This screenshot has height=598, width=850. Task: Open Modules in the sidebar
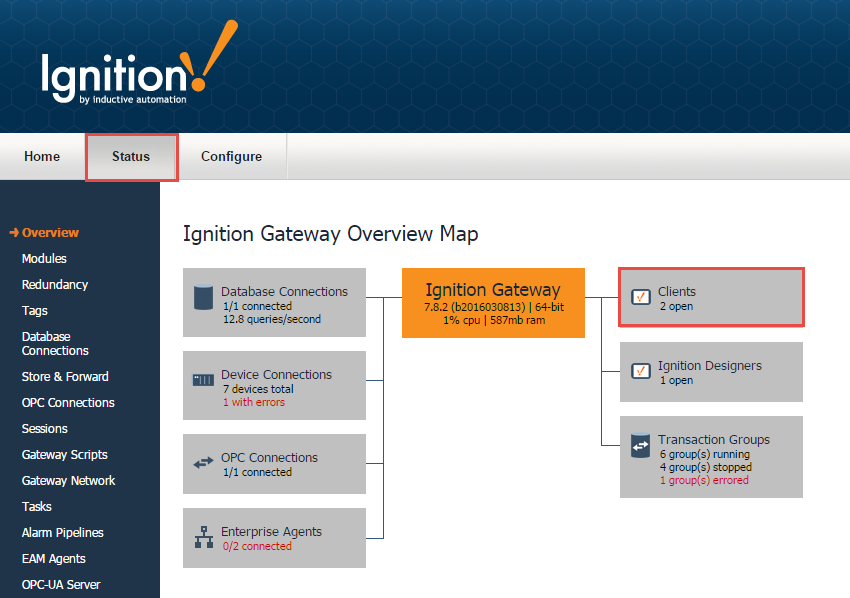click(x=44, y=259)
